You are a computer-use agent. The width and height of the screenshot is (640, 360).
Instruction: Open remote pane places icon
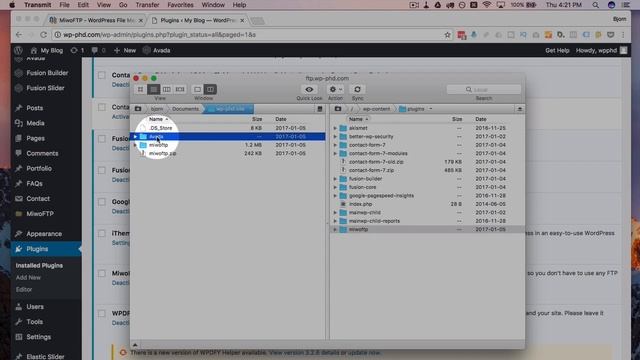(x=338, y=109)
